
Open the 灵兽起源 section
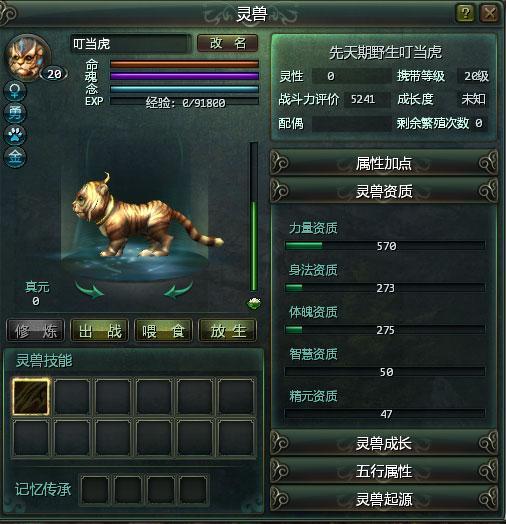384,500
